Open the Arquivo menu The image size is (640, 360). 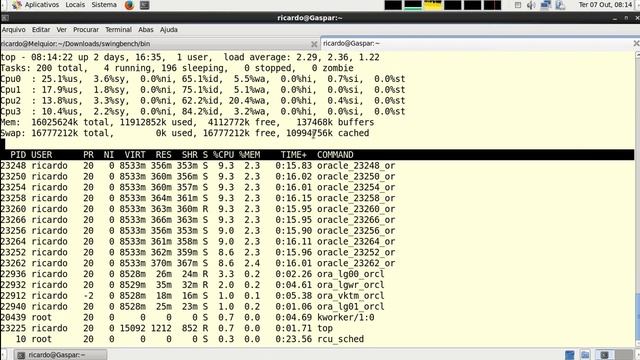pyautogui.click(x=13, y=30)
